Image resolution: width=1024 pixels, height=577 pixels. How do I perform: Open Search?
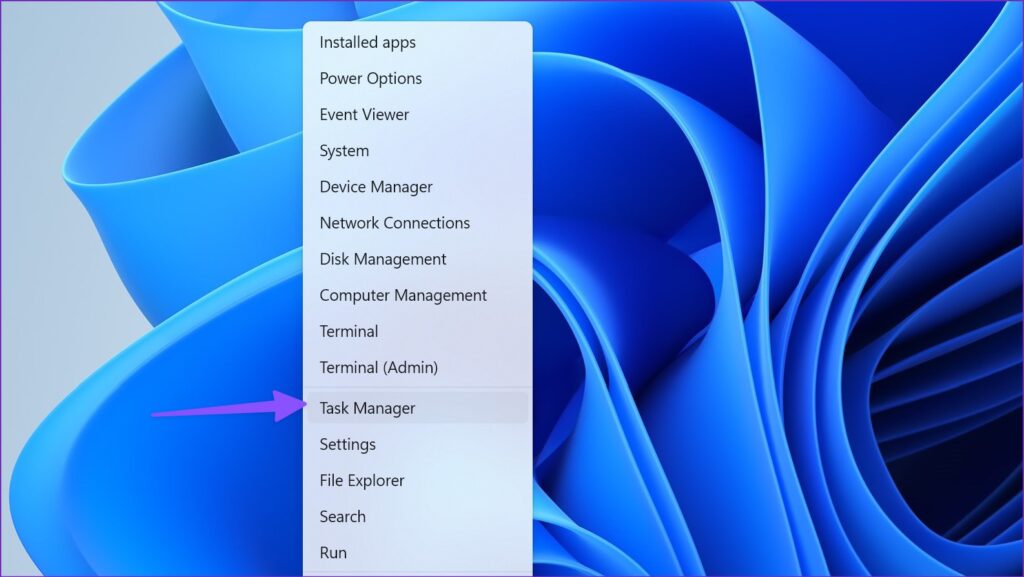tap(342, 516)
